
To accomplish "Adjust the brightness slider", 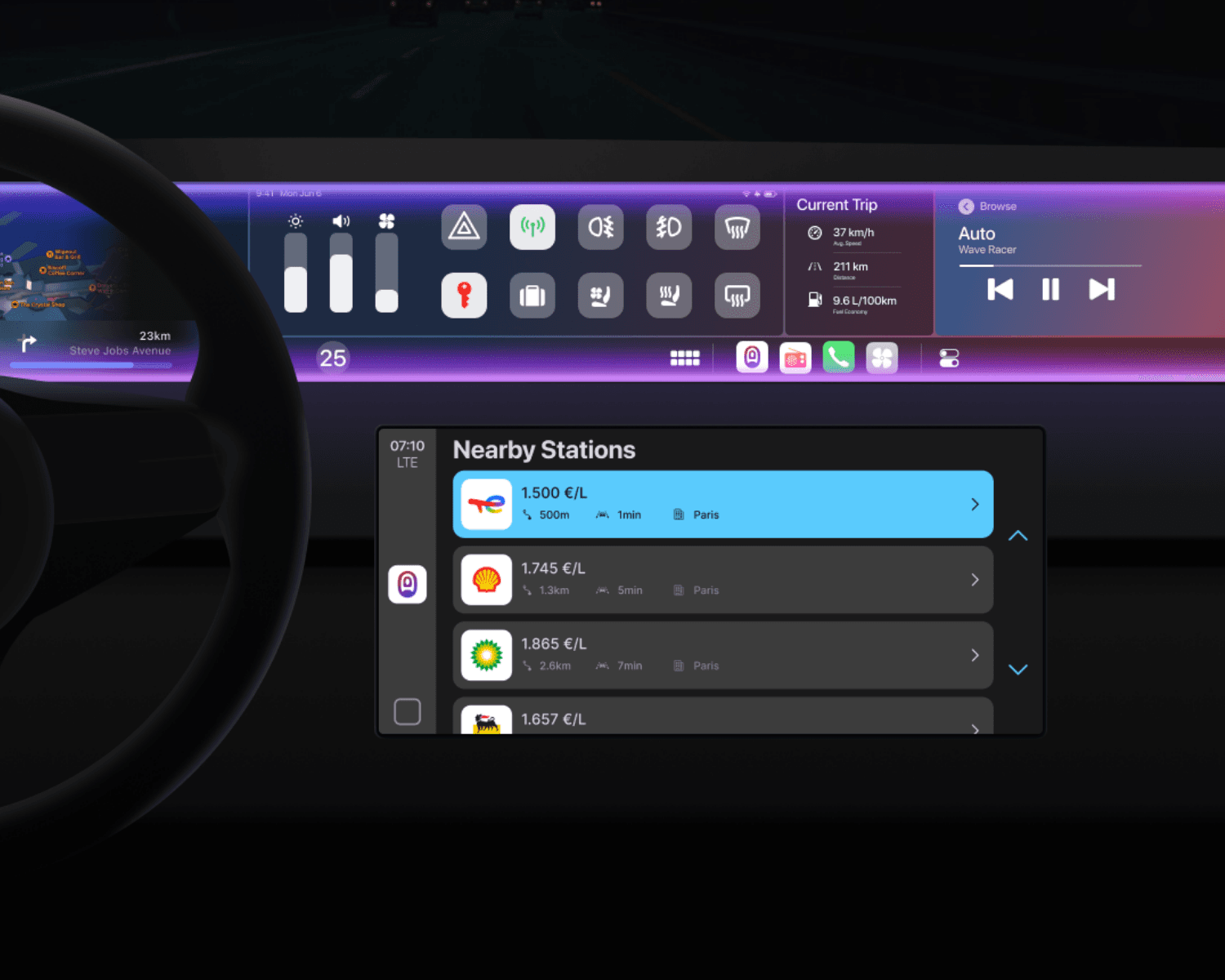I will (296, 273).
